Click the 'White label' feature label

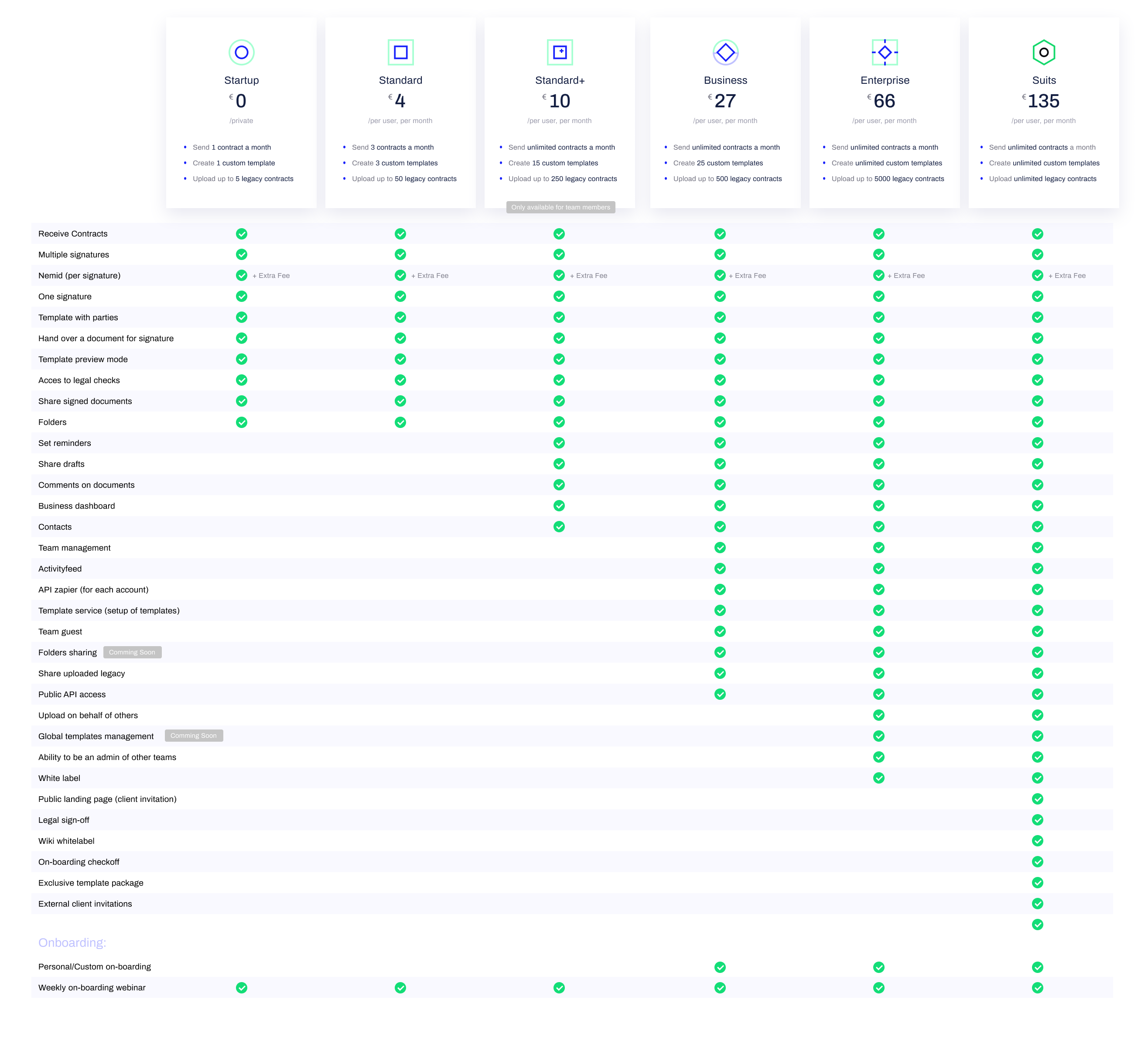(x=59, y=778)
